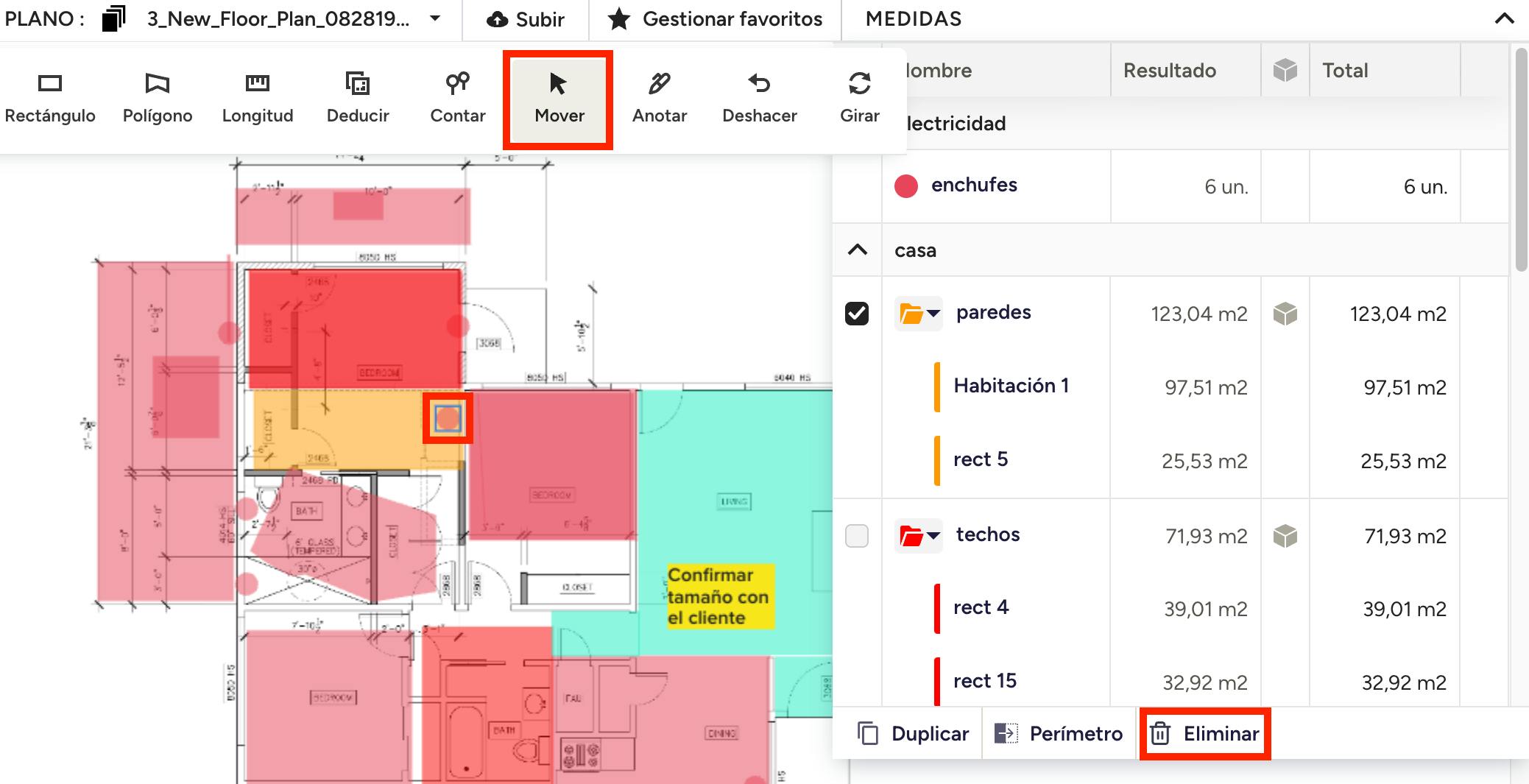Click the red enchufes color dot
This screenshot has height=784, width=1529.
905,186
